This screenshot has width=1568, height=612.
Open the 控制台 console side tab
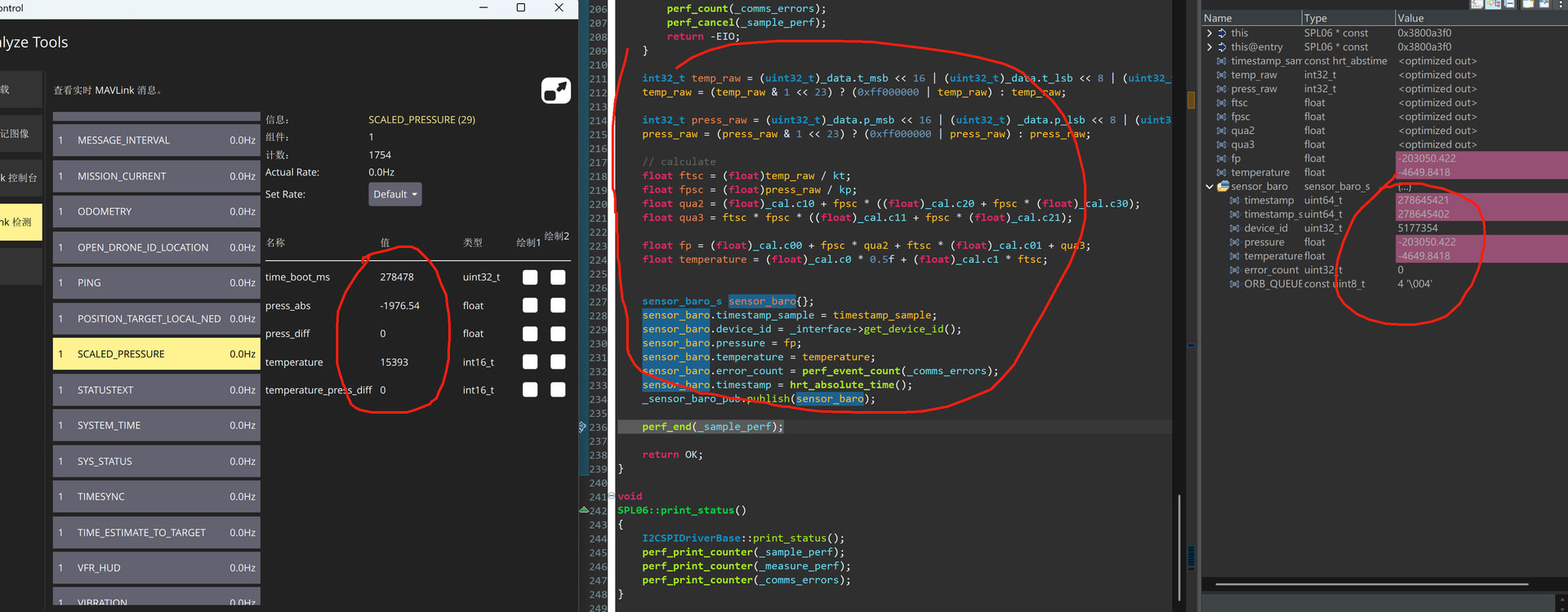20,178
